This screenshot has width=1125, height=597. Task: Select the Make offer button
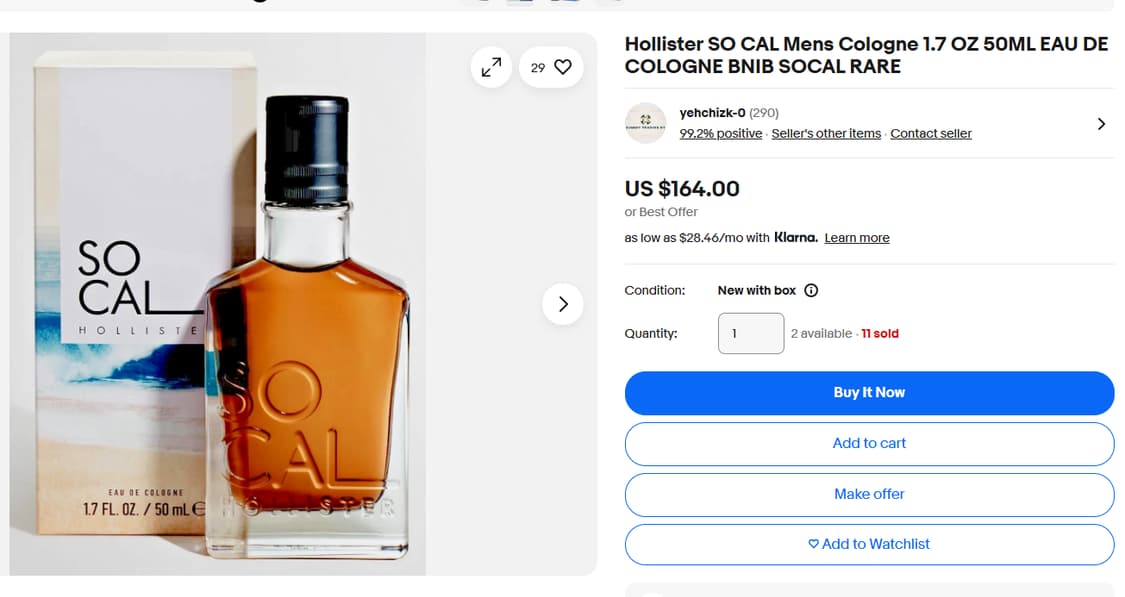(x=869, y=494)
